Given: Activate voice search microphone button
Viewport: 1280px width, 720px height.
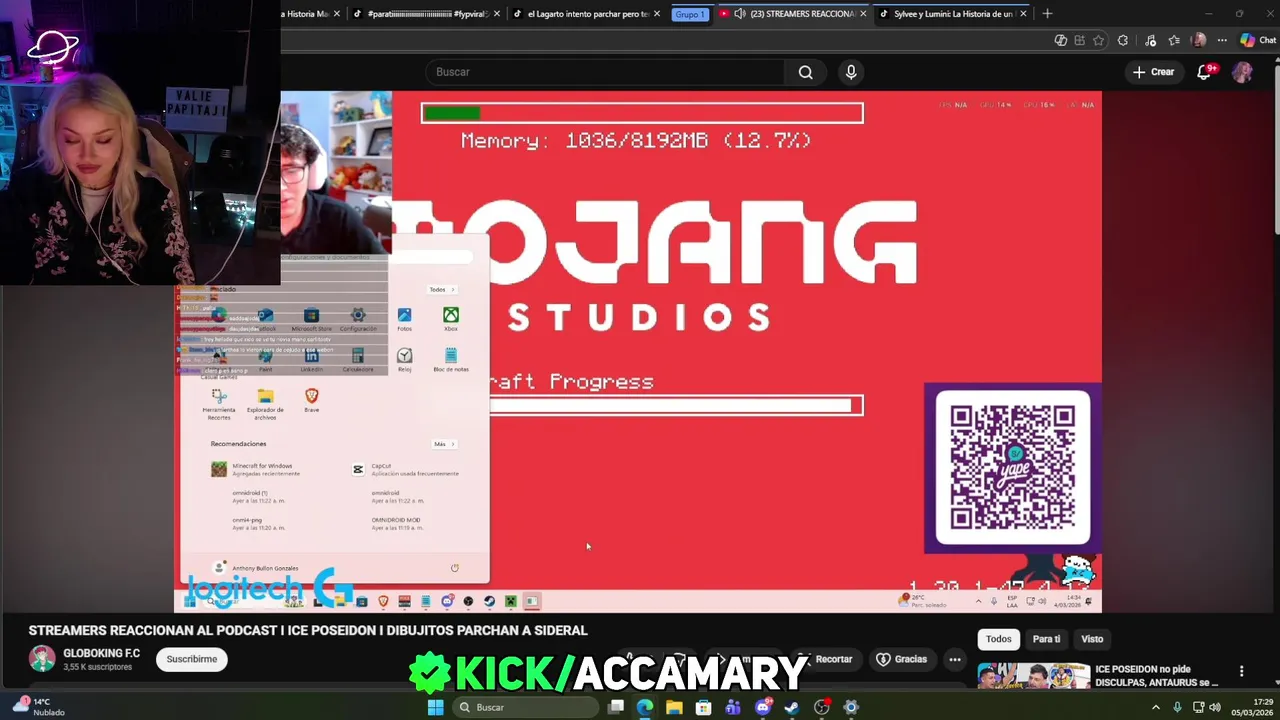Looking at the screenshot, I should (x=851, y=72).
